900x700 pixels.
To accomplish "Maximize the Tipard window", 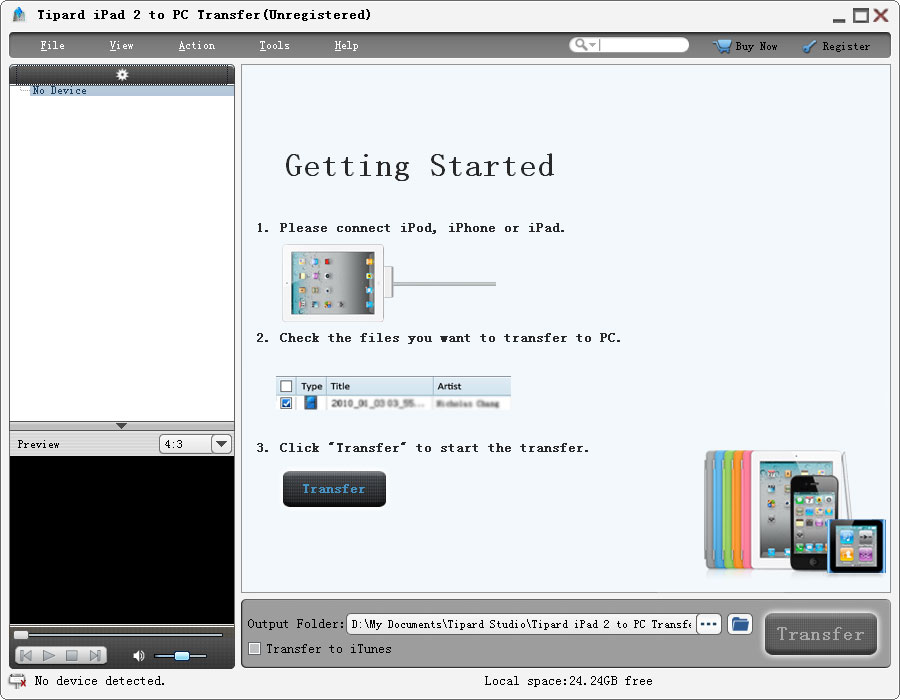I will pos(860,15).
